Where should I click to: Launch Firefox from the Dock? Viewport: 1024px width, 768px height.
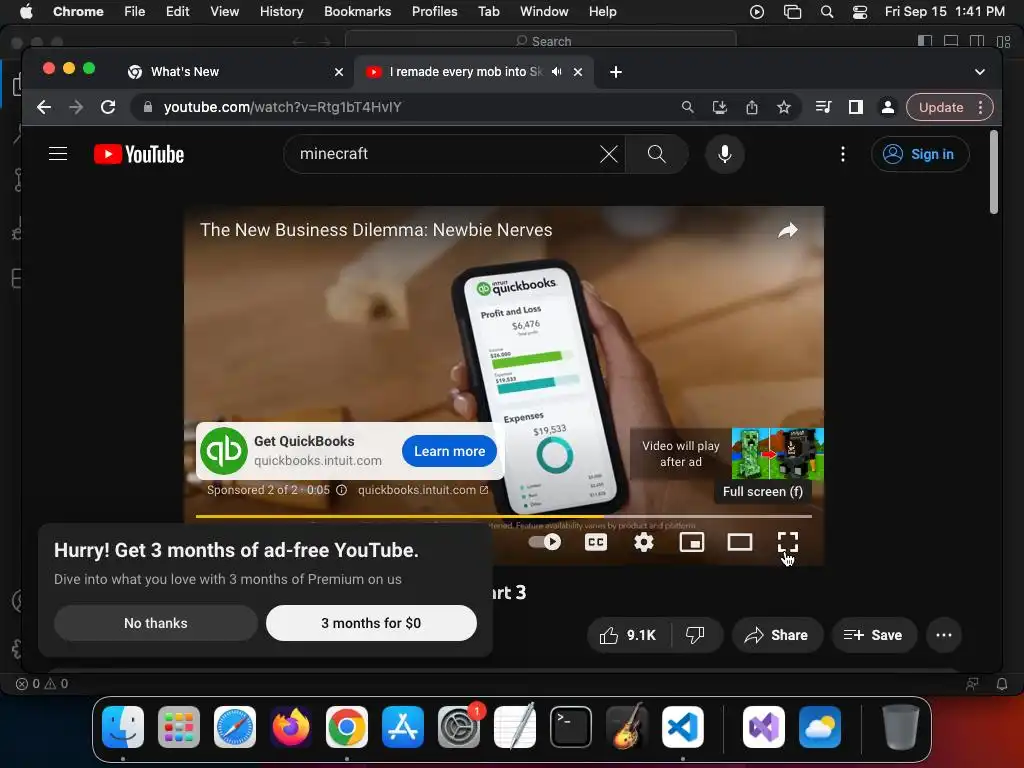point(291,727)
